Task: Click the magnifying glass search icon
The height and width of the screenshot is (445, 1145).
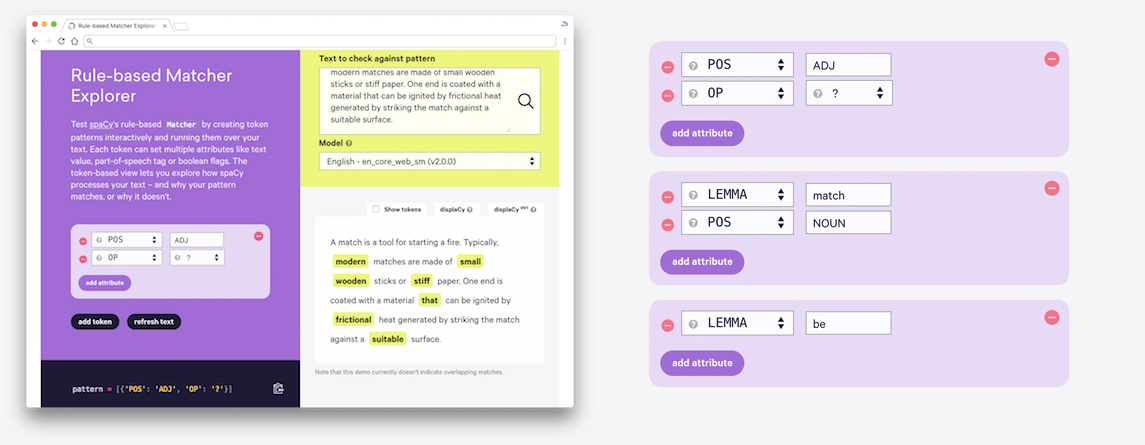Action: pos(525,101)
